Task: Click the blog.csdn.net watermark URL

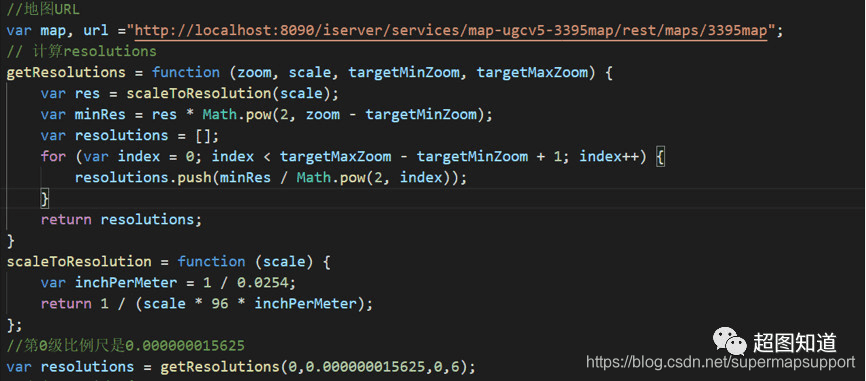Action: [720, 362]
